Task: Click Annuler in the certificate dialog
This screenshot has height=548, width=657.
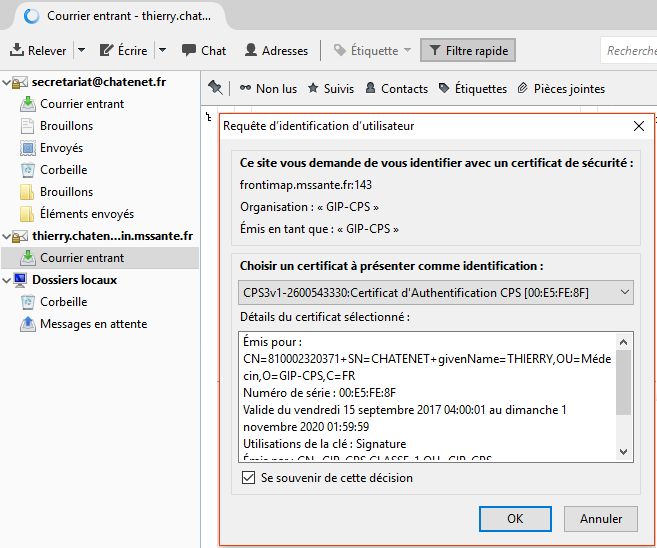Action: pyautogui.click(x=600, y=519)
